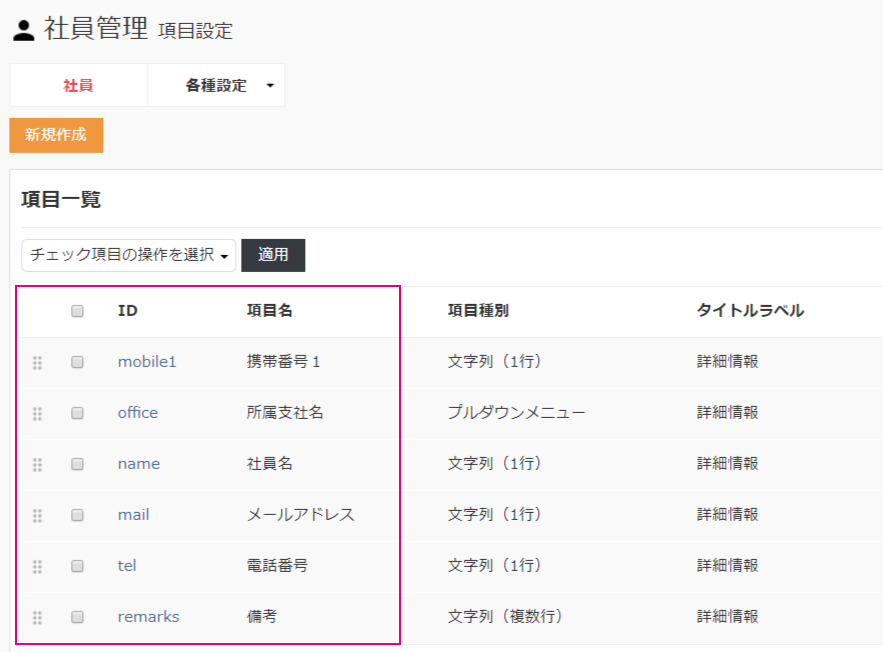The height and width of the screenshot is (652, 883).
Task: Click the person icon beside 社員管理 title
Action: (x=24, y=30)
